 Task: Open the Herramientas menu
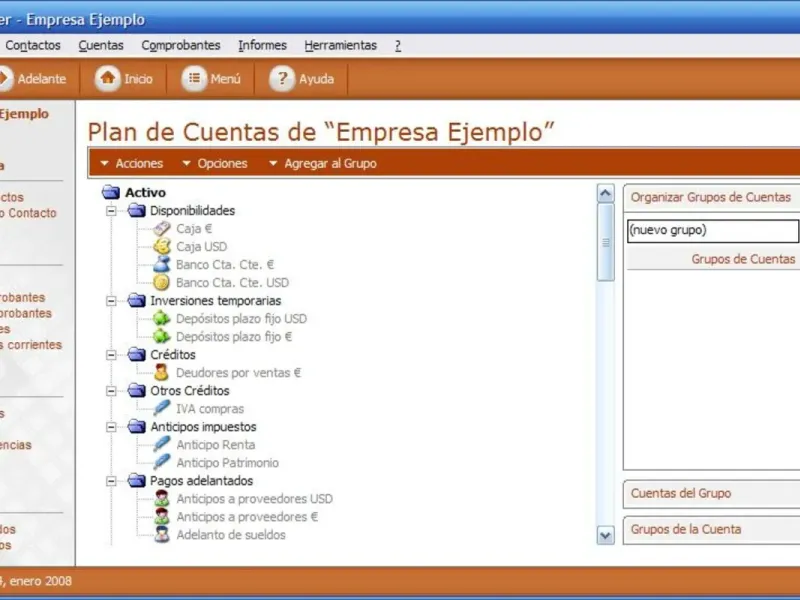340,45
